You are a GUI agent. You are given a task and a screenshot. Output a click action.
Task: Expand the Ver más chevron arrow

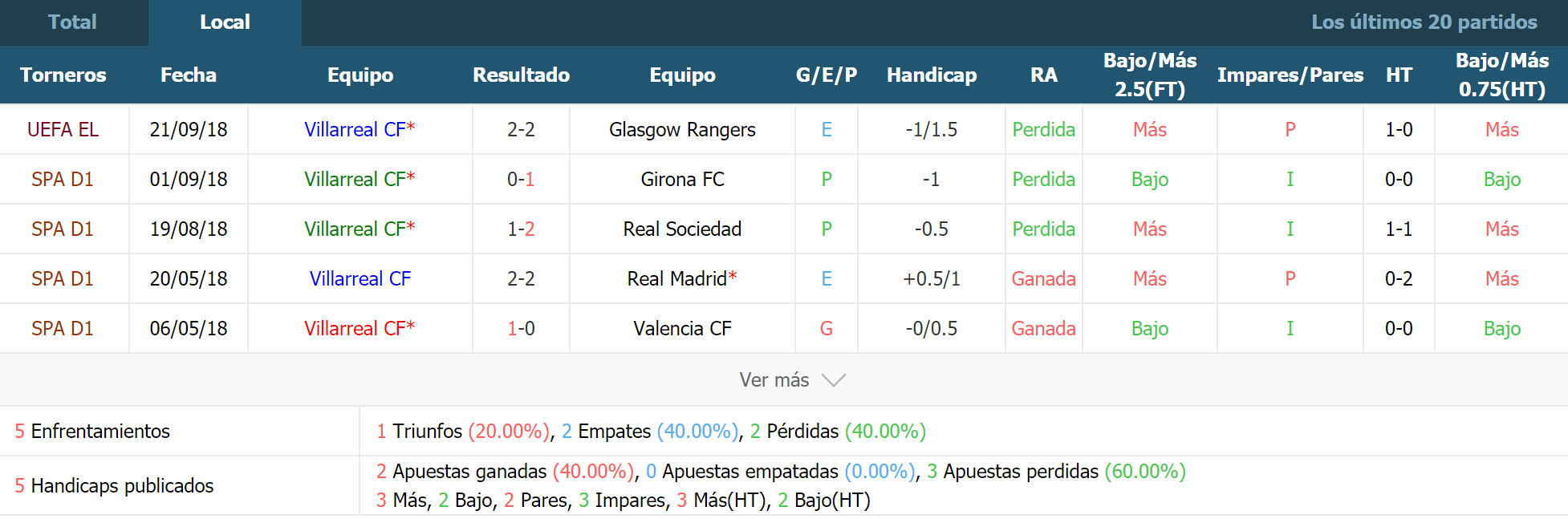pos(834,380)
